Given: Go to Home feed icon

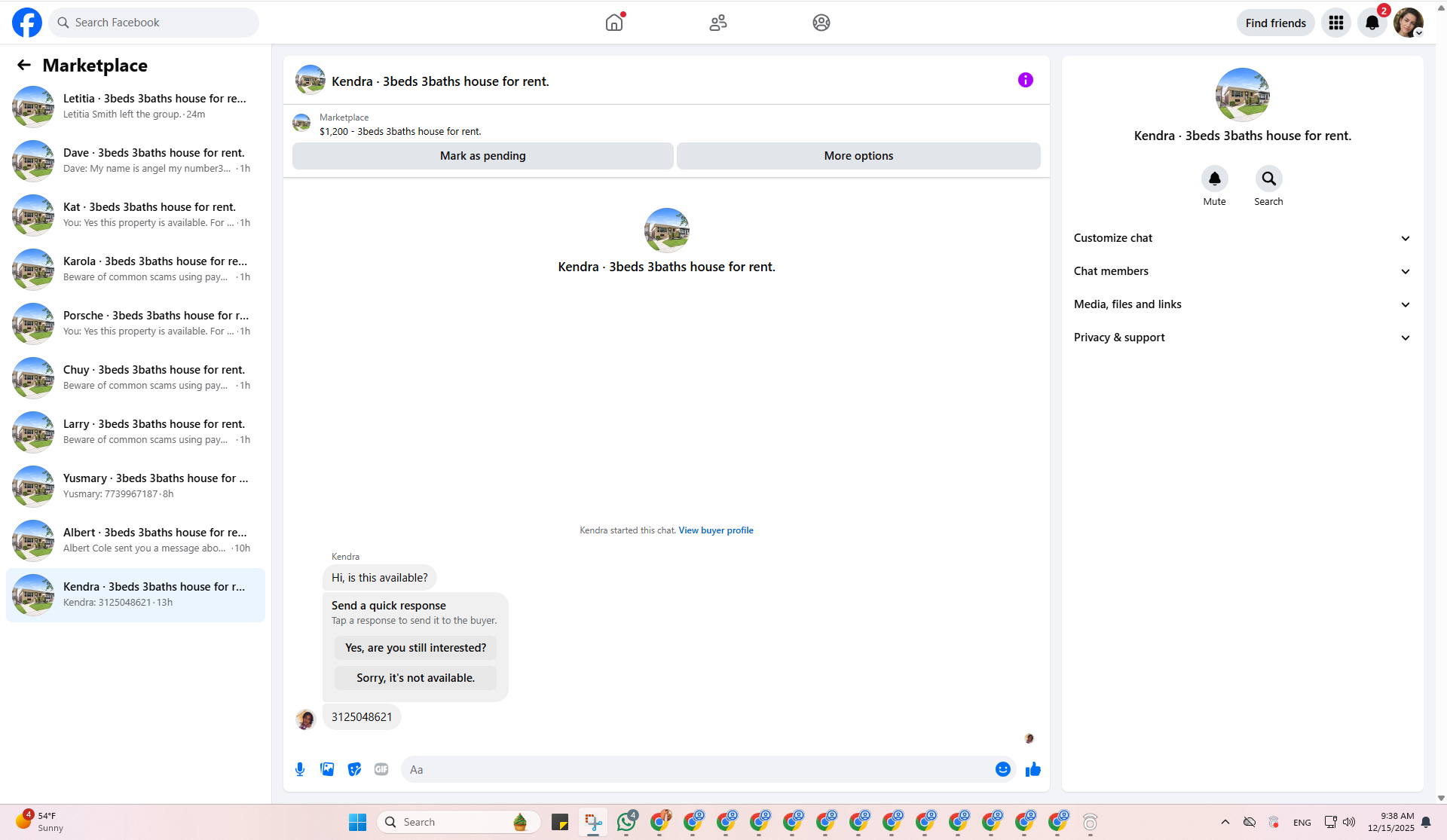Looking at the screenshot, I should (x=614, y=23).
